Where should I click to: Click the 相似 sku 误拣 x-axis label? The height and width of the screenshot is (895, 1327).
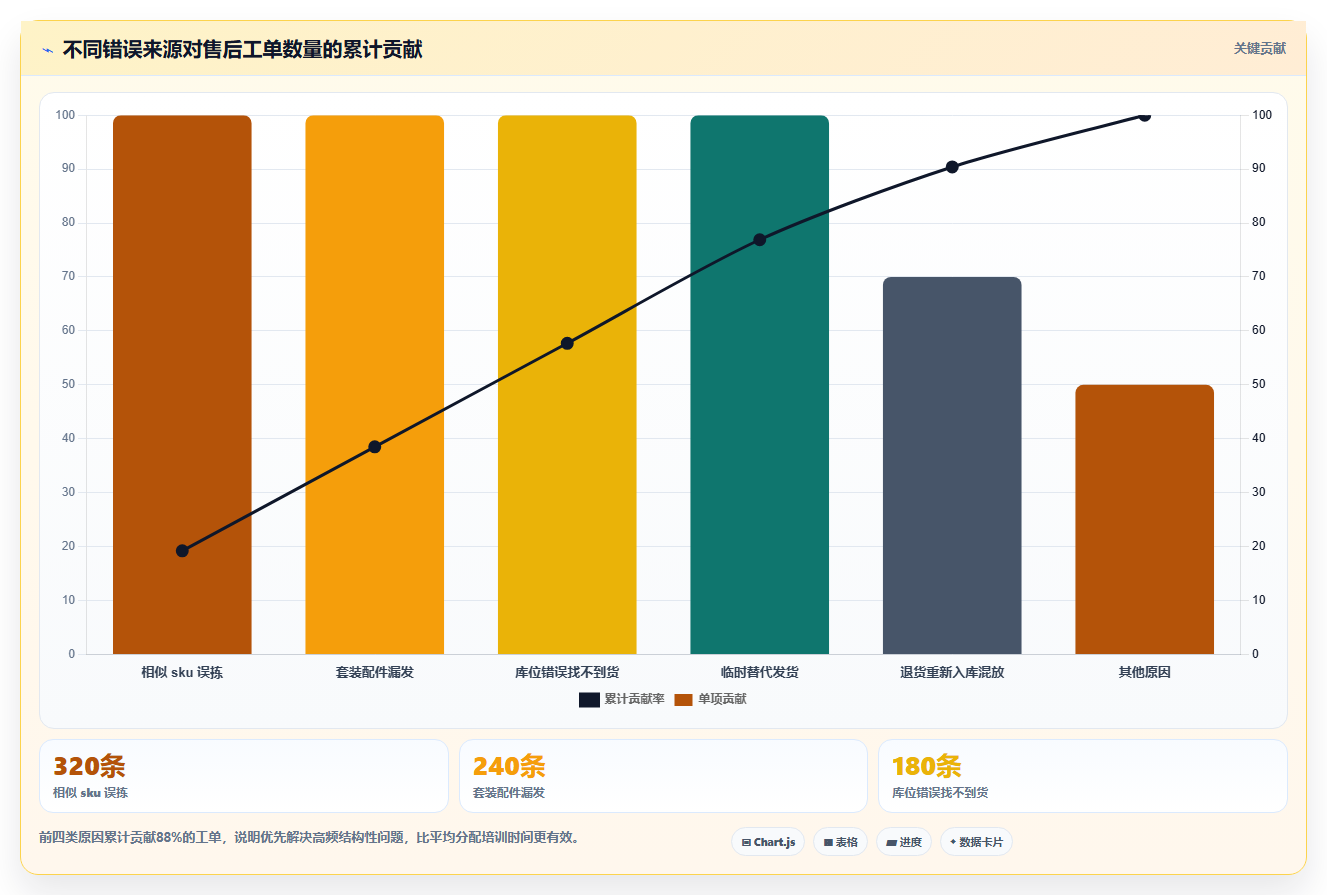(182, 673)
